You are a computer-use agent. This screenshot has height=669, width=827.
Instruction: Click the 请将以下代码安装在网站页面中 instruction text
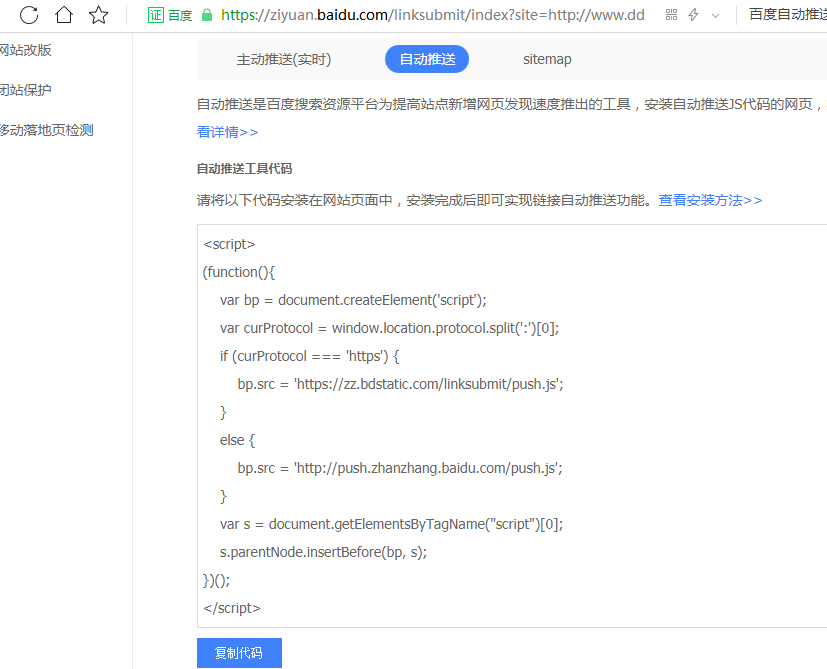tap(426, 200)
